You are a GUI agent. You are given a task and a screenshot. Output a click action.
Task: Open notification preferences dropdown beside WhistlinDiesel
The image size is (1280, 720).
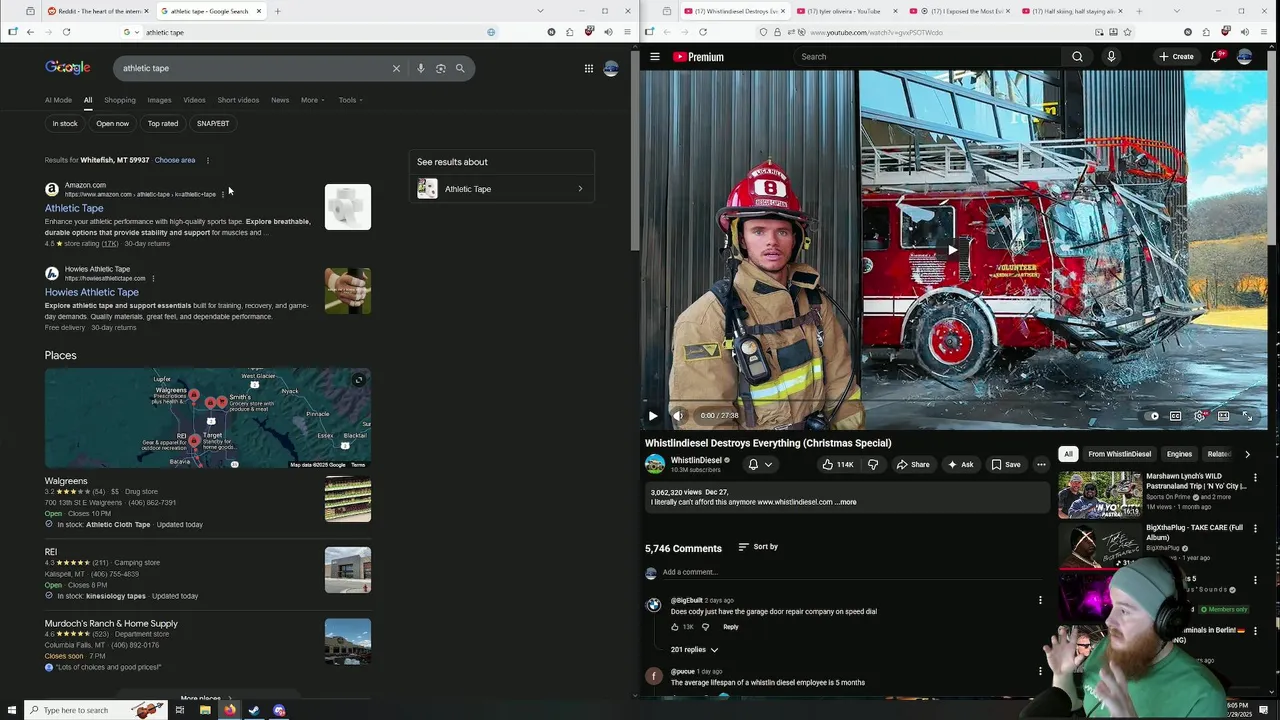point(759,464)
